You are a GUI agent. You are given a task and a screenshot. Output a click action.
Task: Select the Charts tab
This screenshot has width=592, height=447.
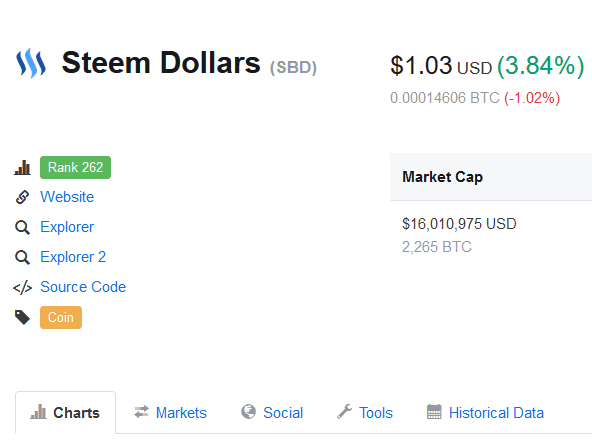pyautogui.click(x=65, y=412)
